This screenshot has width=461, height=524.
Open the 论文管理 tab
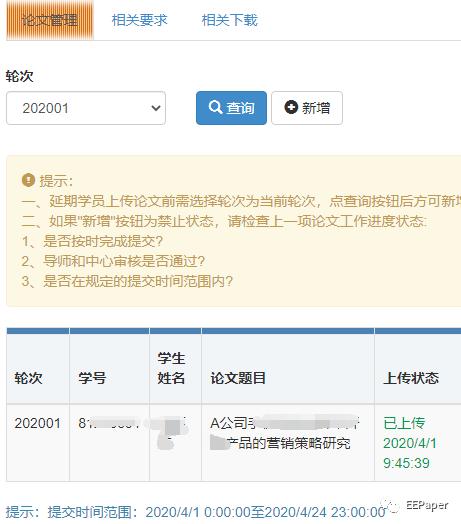[50, 20]
